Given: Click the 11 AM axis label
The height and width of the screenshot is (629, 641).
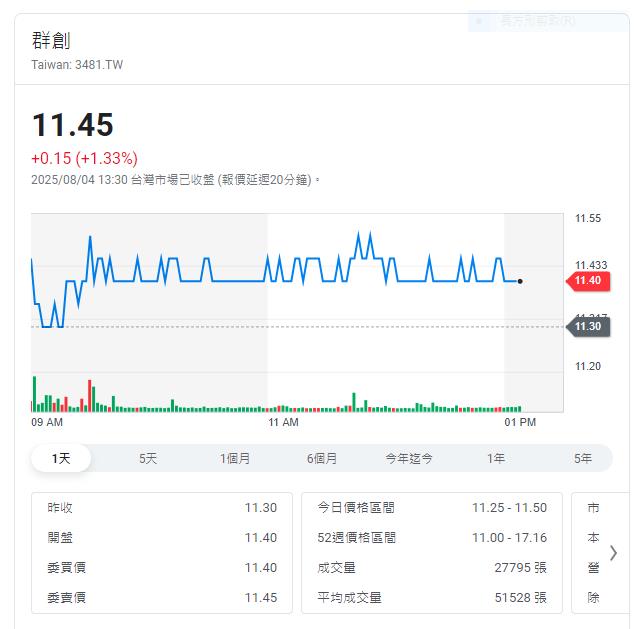Looking at the screenshot, I should point(283,422).
